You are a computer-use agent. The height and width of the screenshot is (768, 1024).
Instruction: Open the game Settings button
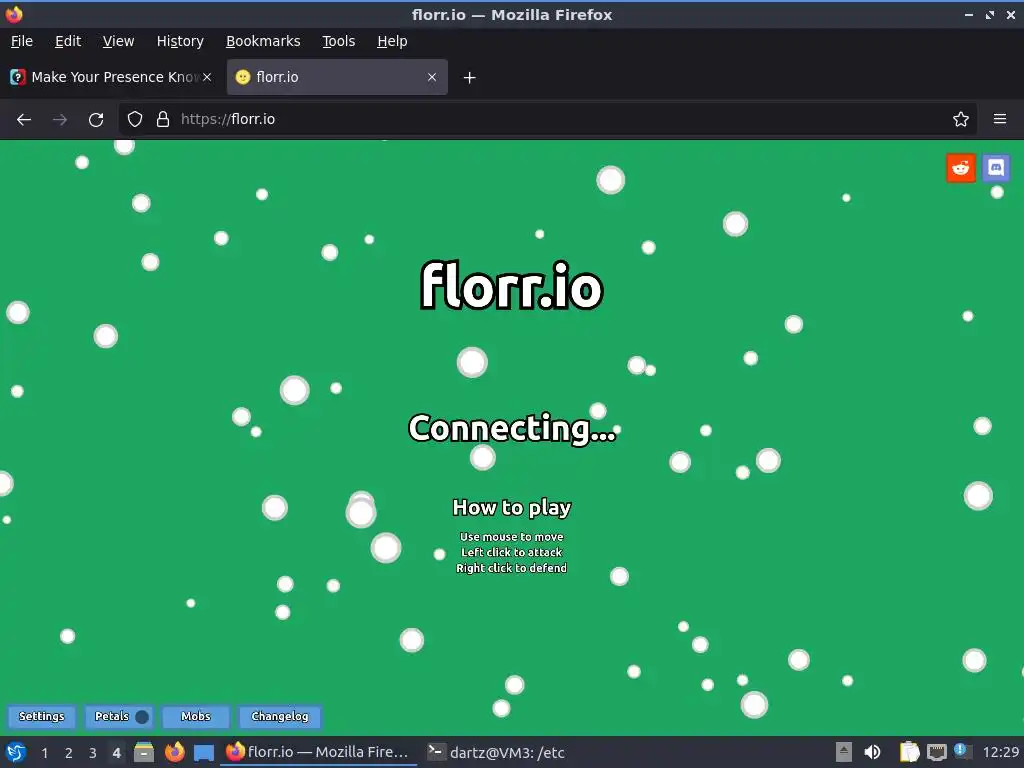click(42, 716)
